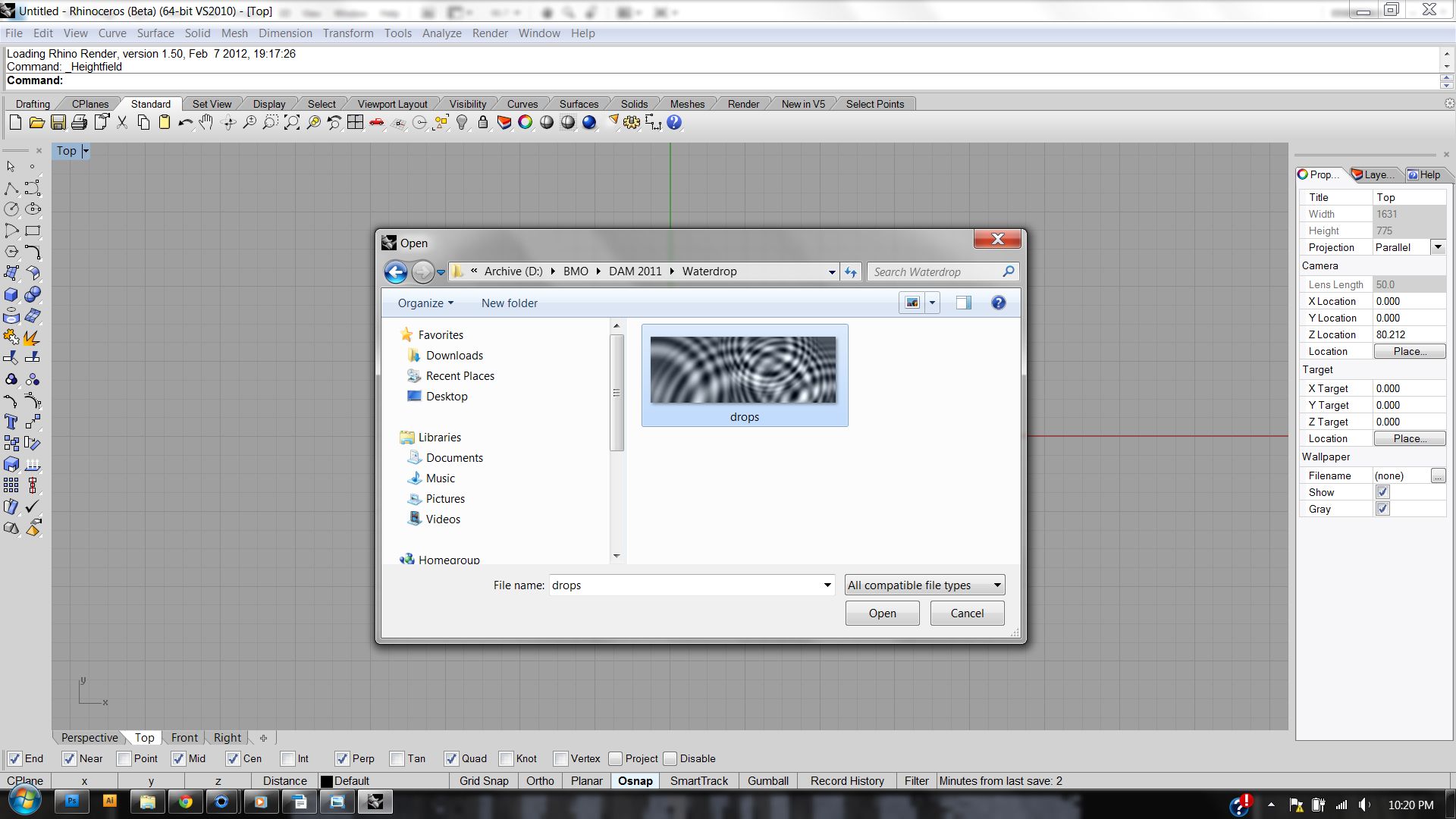Click the Lock objects padlock icon
Viewport: 1456px width, 819px height.
pos(483,123)
